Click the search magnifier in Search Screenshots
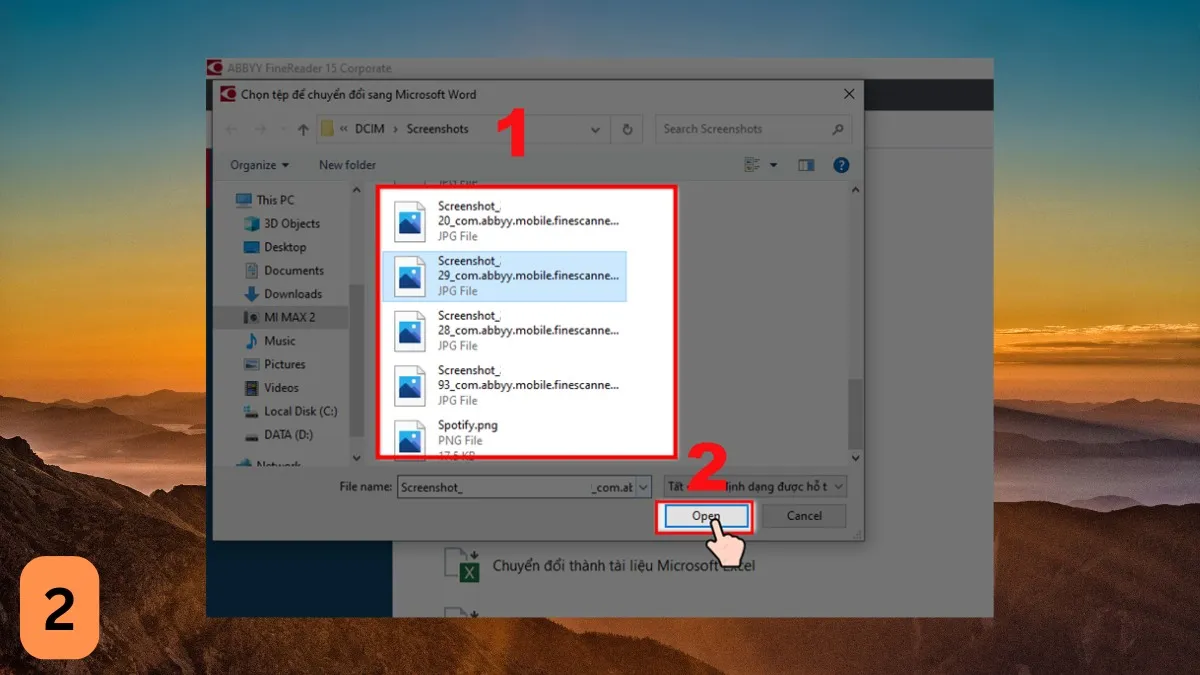Image resolution: width=1200 pixels, height=675 pixels. pyautogui.click(x=838, y=128)
